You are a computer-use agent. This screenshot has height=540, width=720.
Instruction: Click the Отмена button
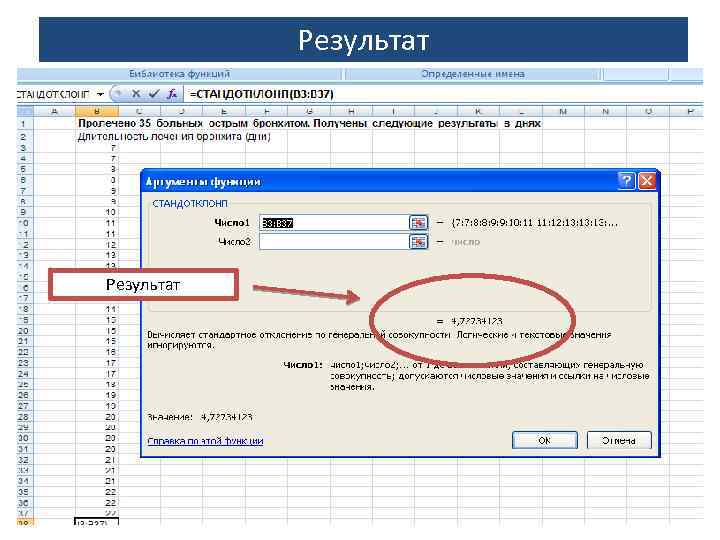(x=619, y=440)
